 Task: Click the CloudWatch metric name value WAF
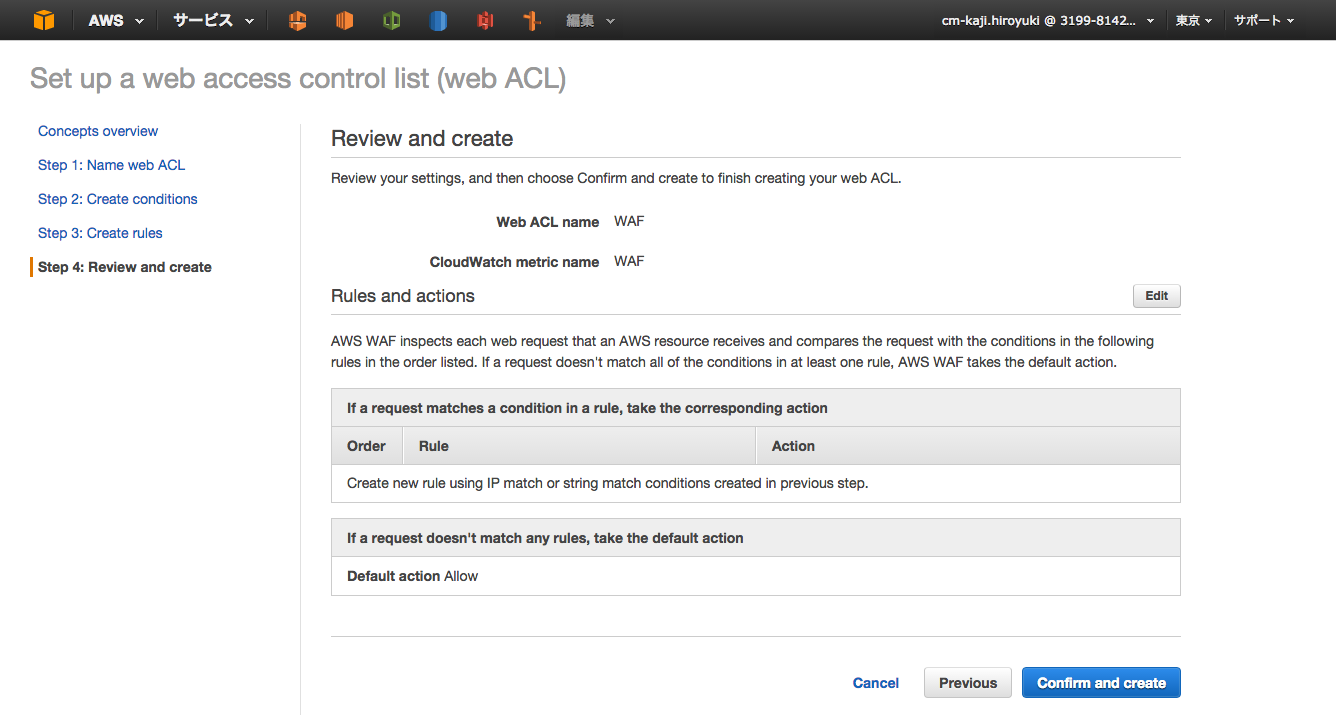[x=629, y=261]
